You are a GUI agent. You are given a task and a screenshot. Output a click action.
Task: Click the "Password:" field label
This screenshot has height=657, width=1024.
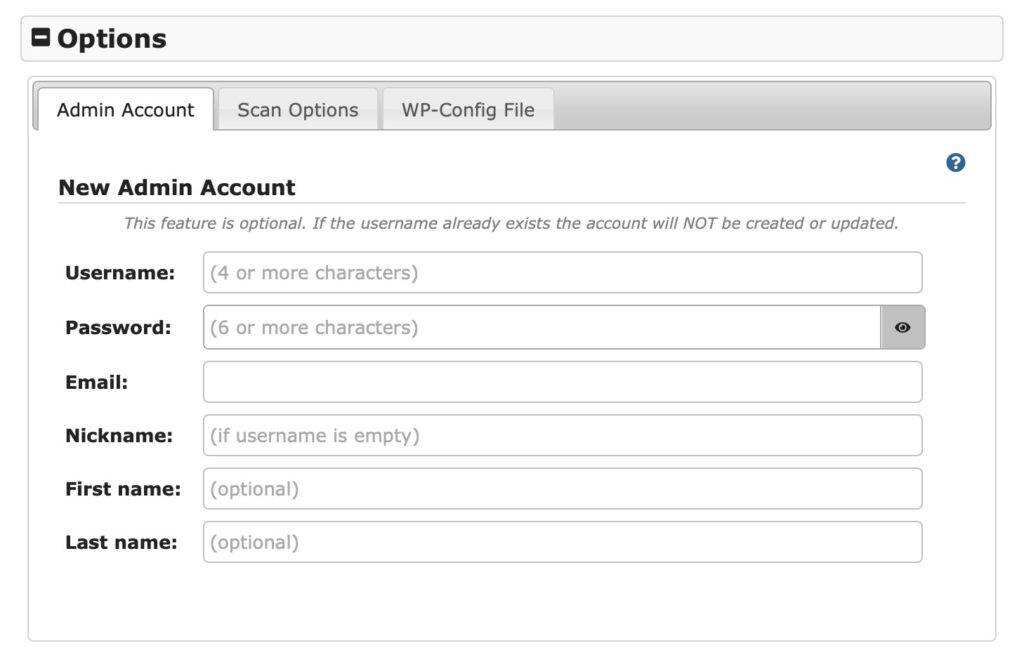click(118, 327)
